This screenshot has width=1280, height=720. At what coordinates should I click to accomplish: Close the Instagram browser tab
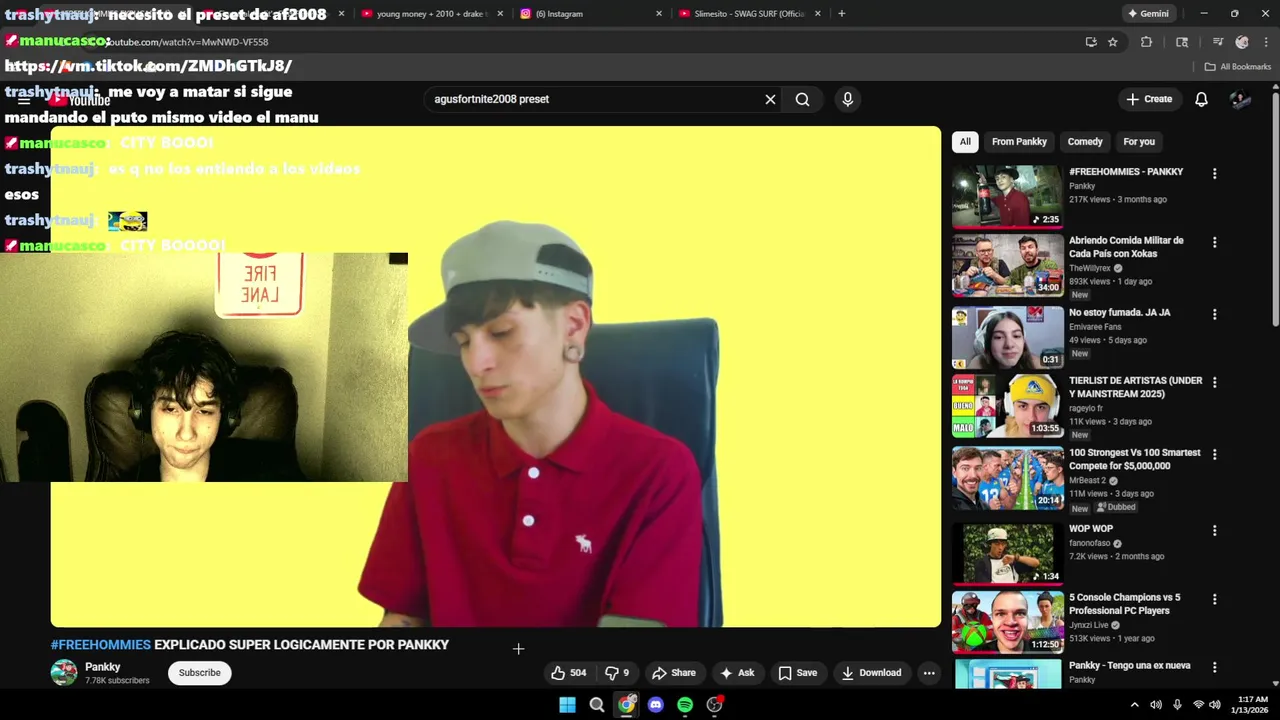[658, 14]
